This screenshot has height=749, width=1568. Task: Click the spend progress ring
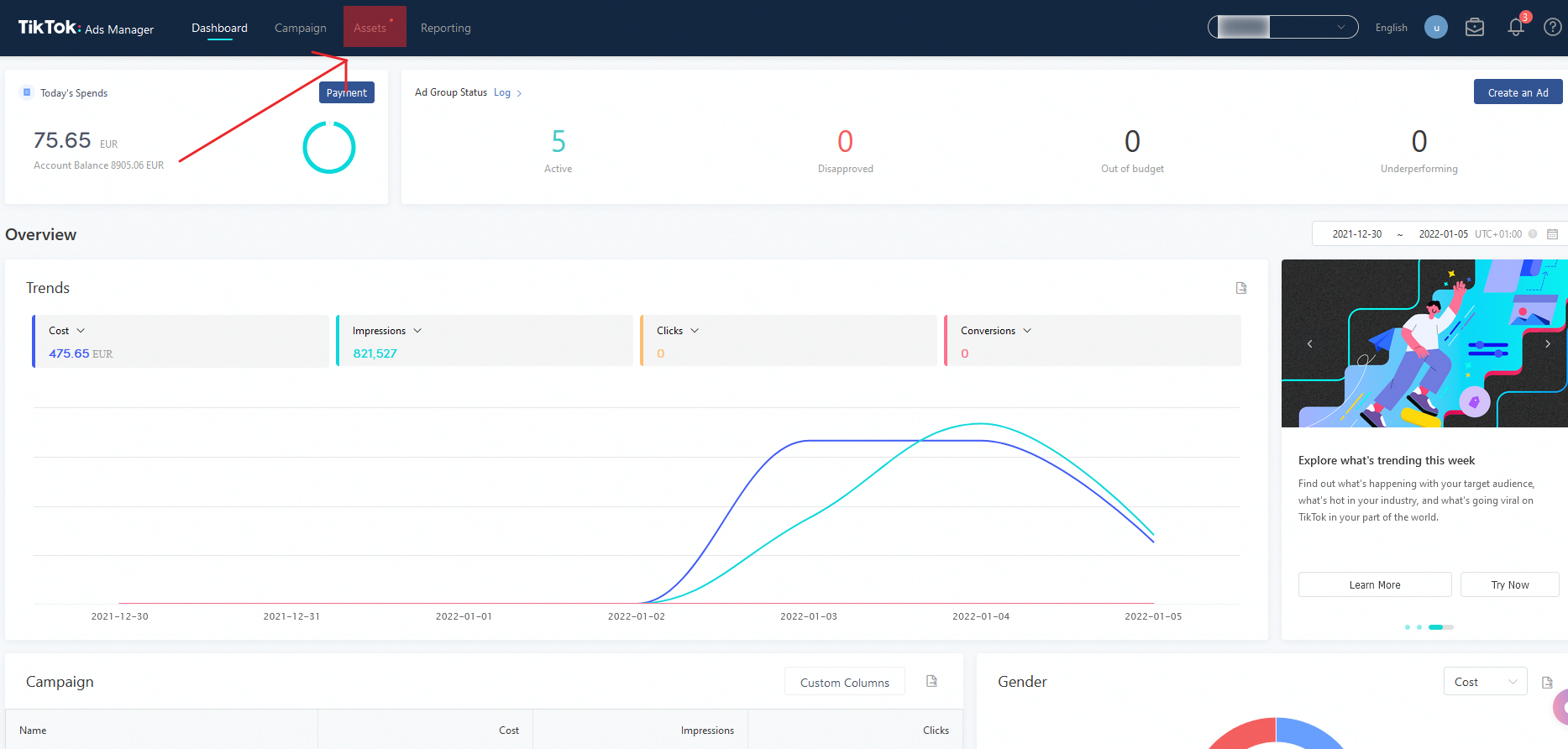pos(329,147)
